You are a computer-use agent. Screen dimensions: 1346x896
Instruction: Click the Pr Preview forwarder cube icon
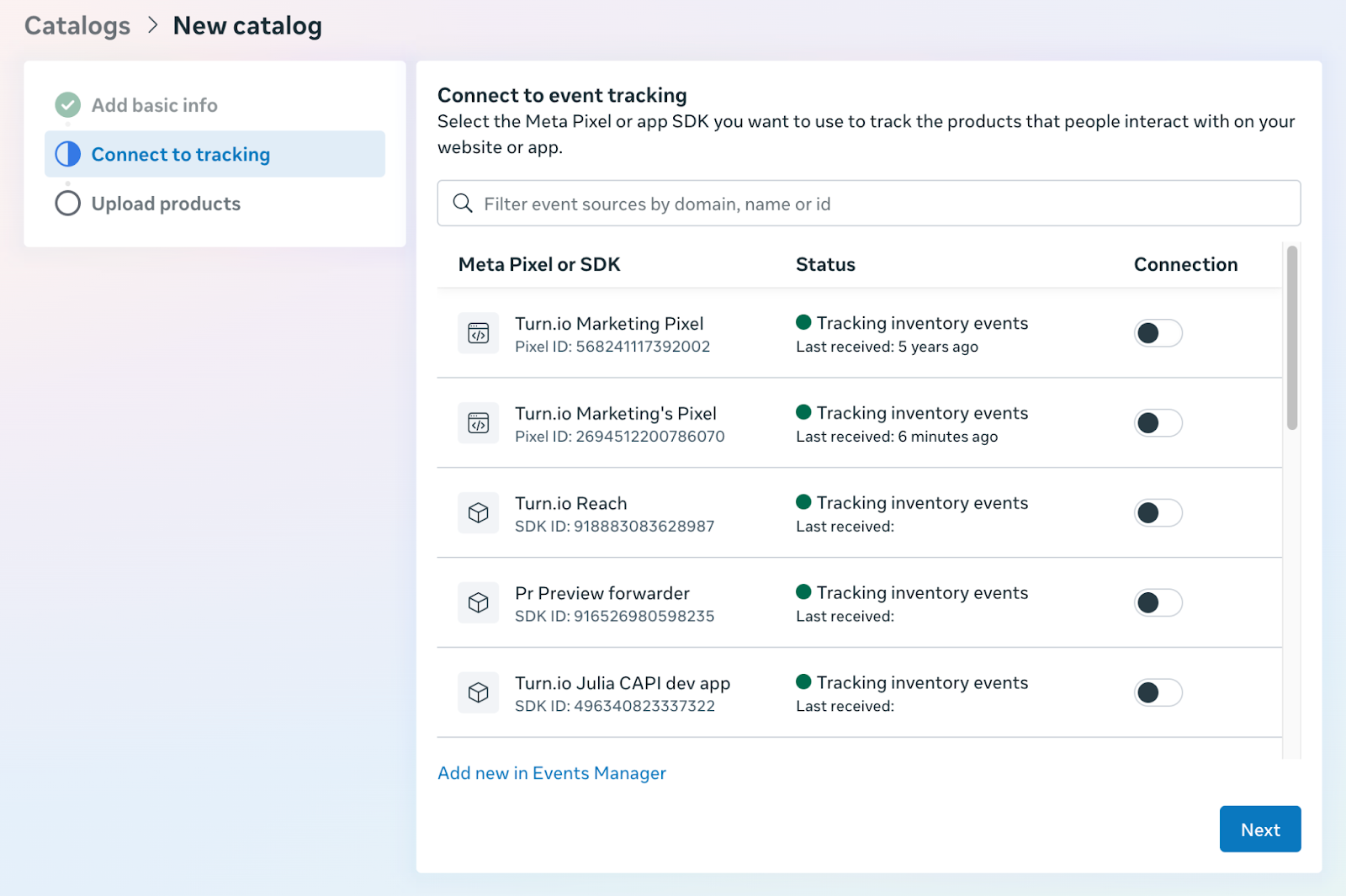tap(478, 603)
